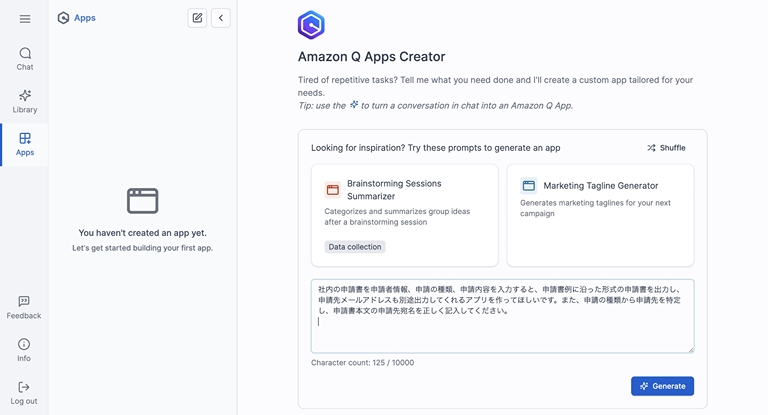Select the Brainstorming Sessions Summarizer card
This screenshot has height=415, width=768.
coord(405,215)
